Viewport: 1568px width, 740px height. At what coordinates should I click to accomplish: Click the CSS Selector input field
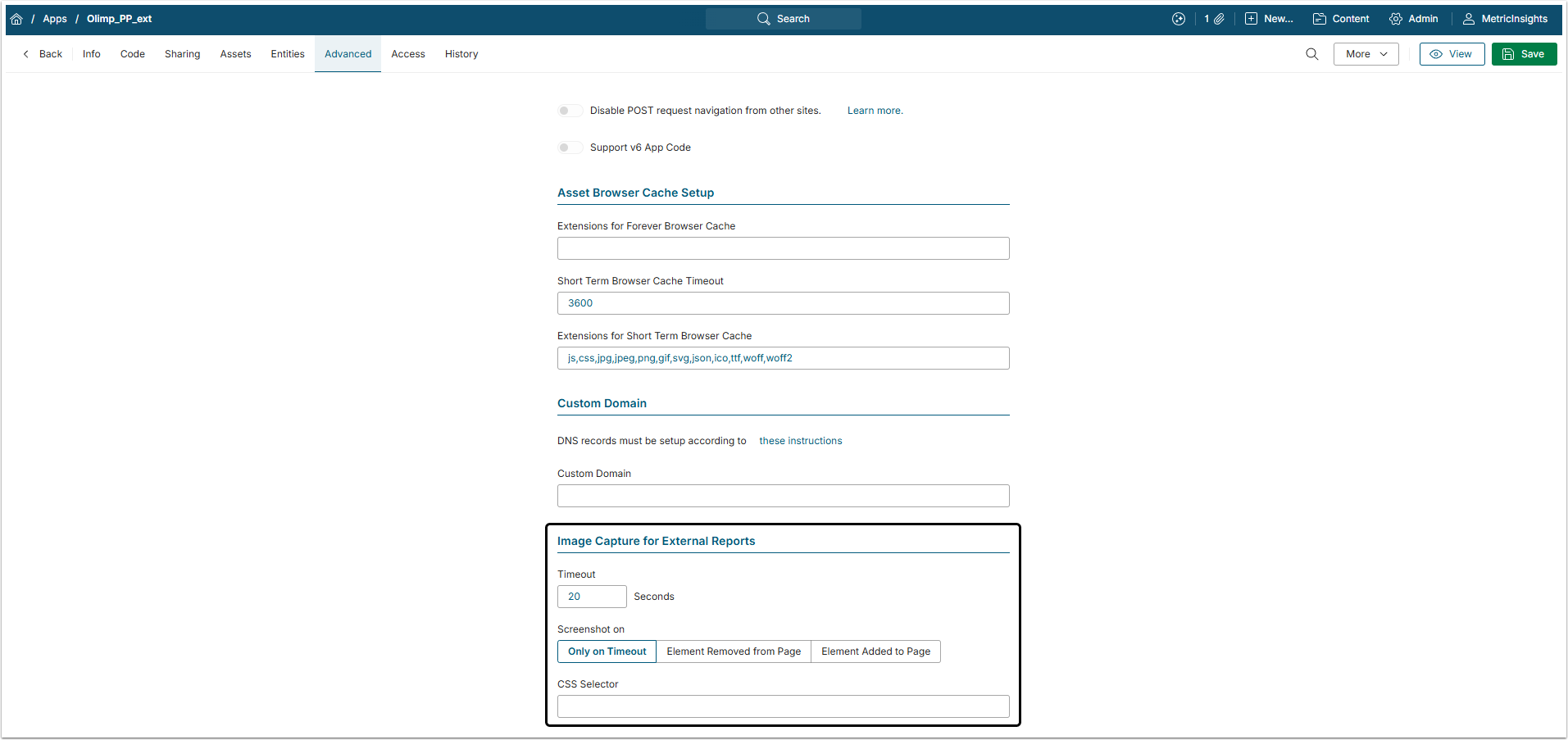[783, 706]
